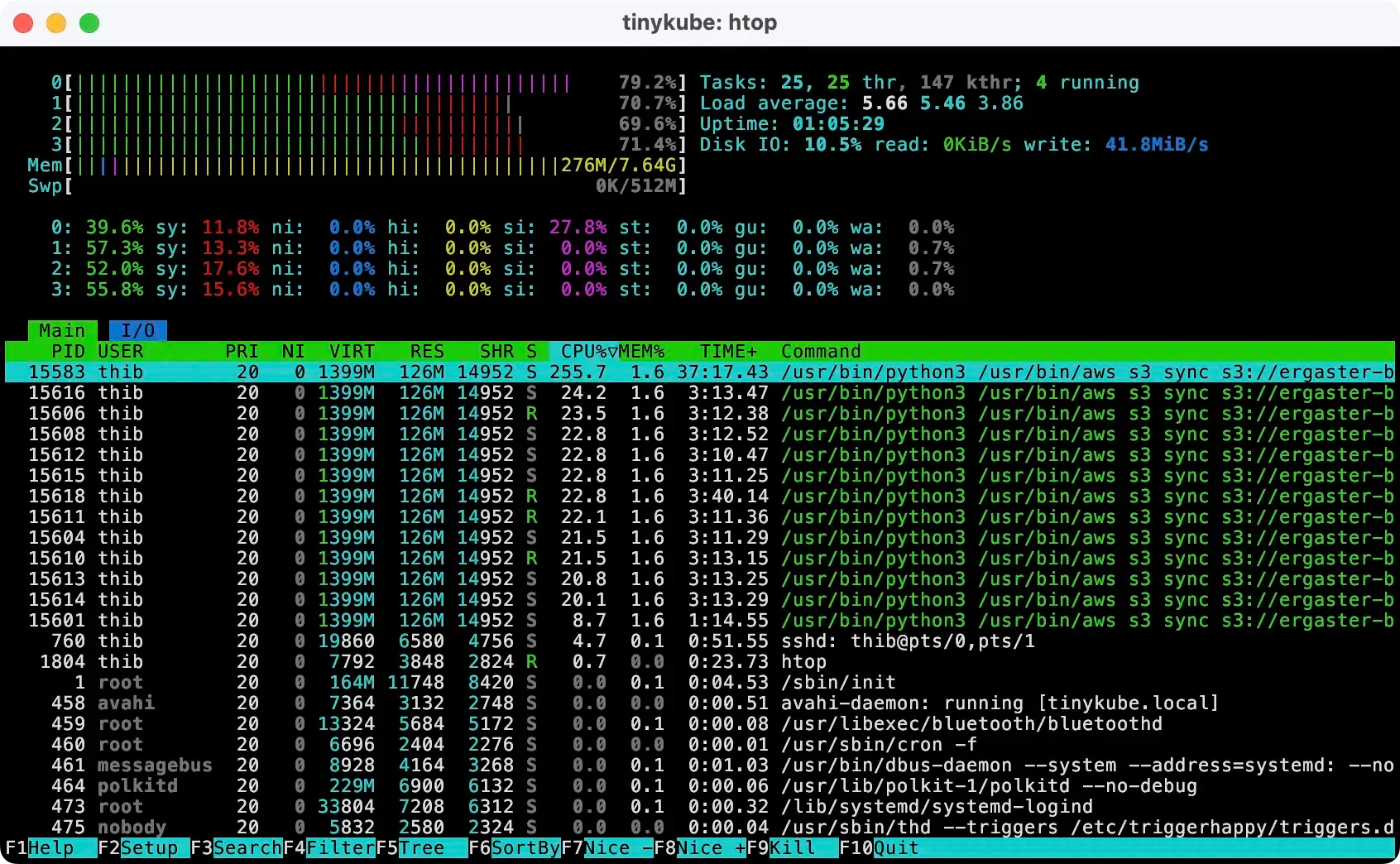1400x864 pixels.
Task: Open the Filter function F4Filter
Action: coord(330,847)
